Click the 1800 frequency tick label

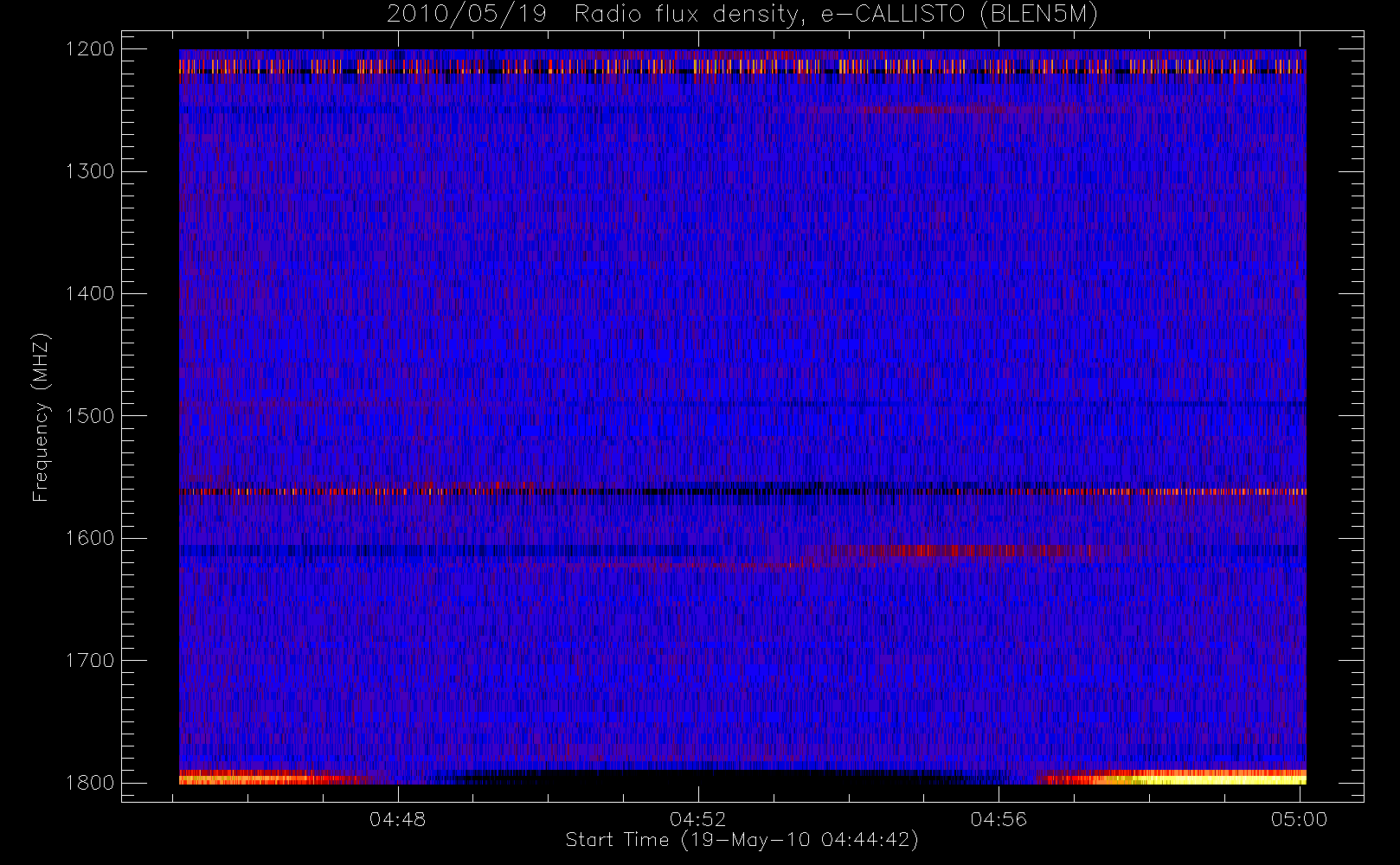[90, 783]
